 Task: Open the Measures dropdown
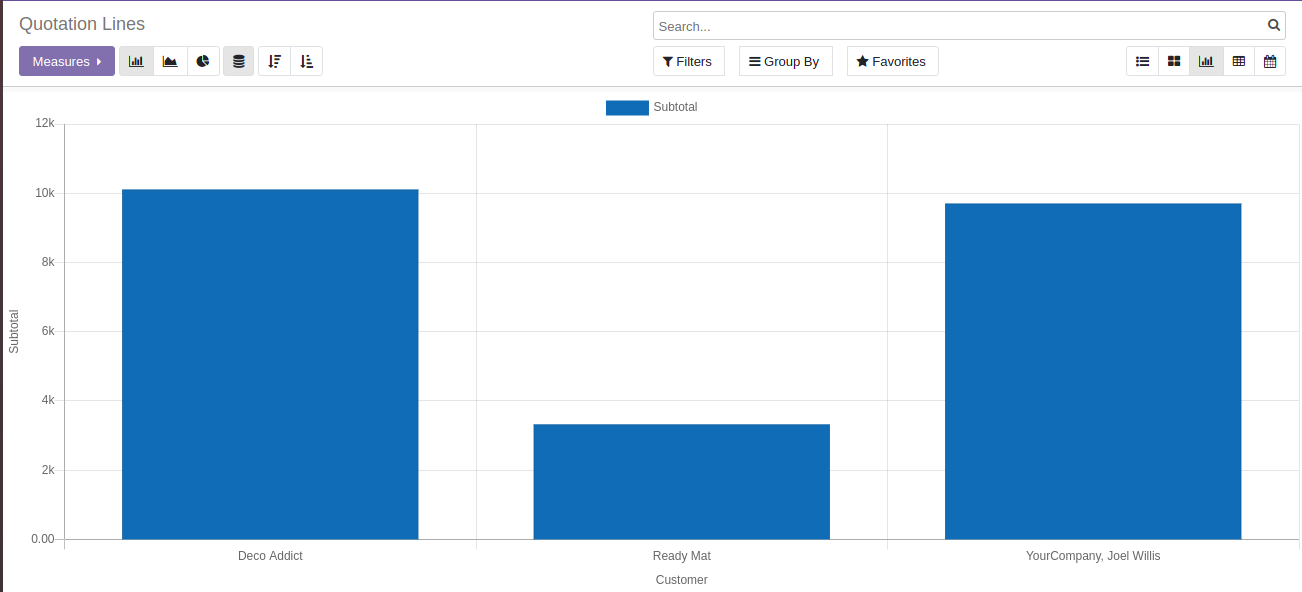coord(67,61)
